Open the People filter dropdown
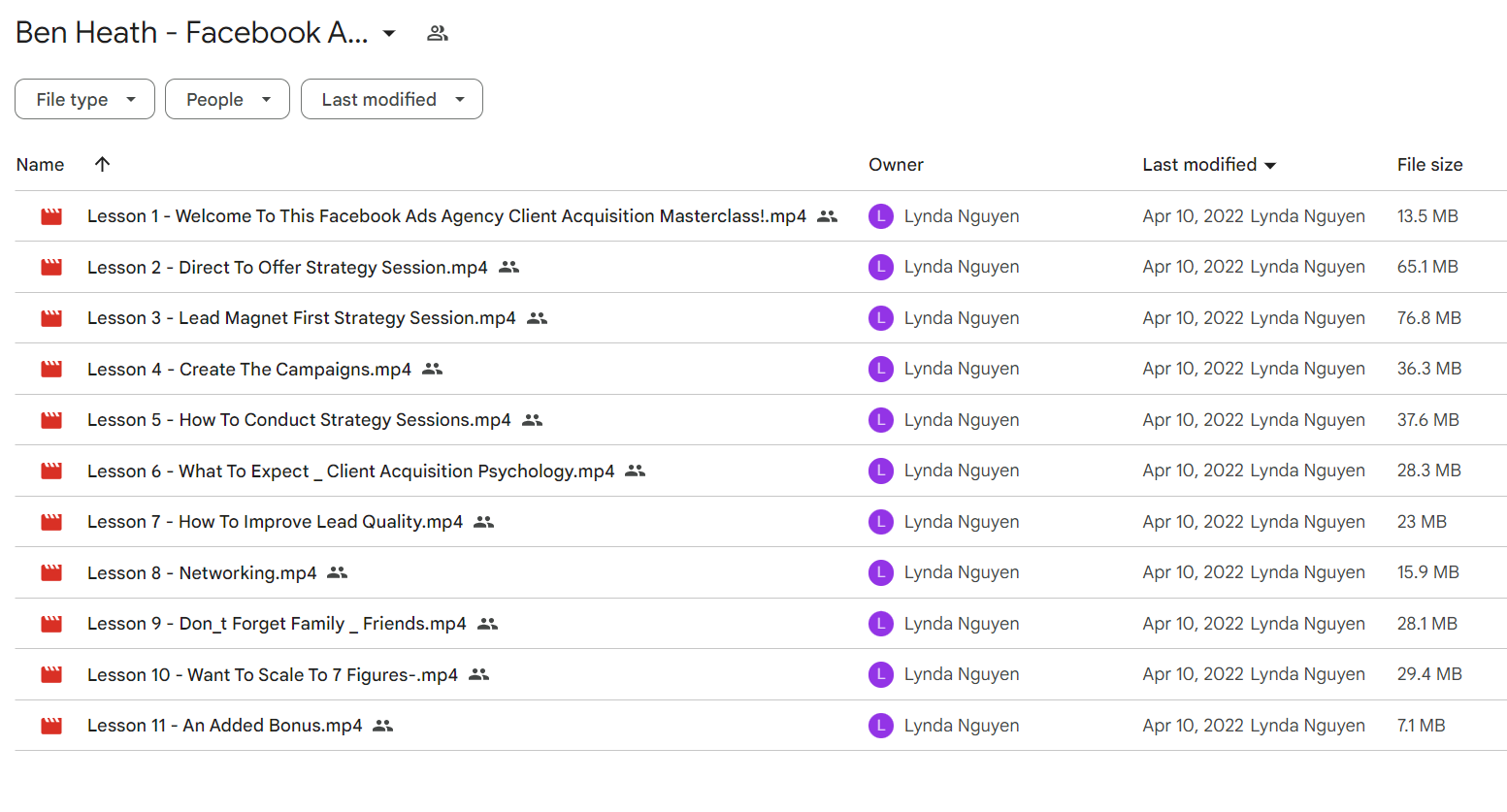Viewport: 1507px width, 812px height. [227, 99]
